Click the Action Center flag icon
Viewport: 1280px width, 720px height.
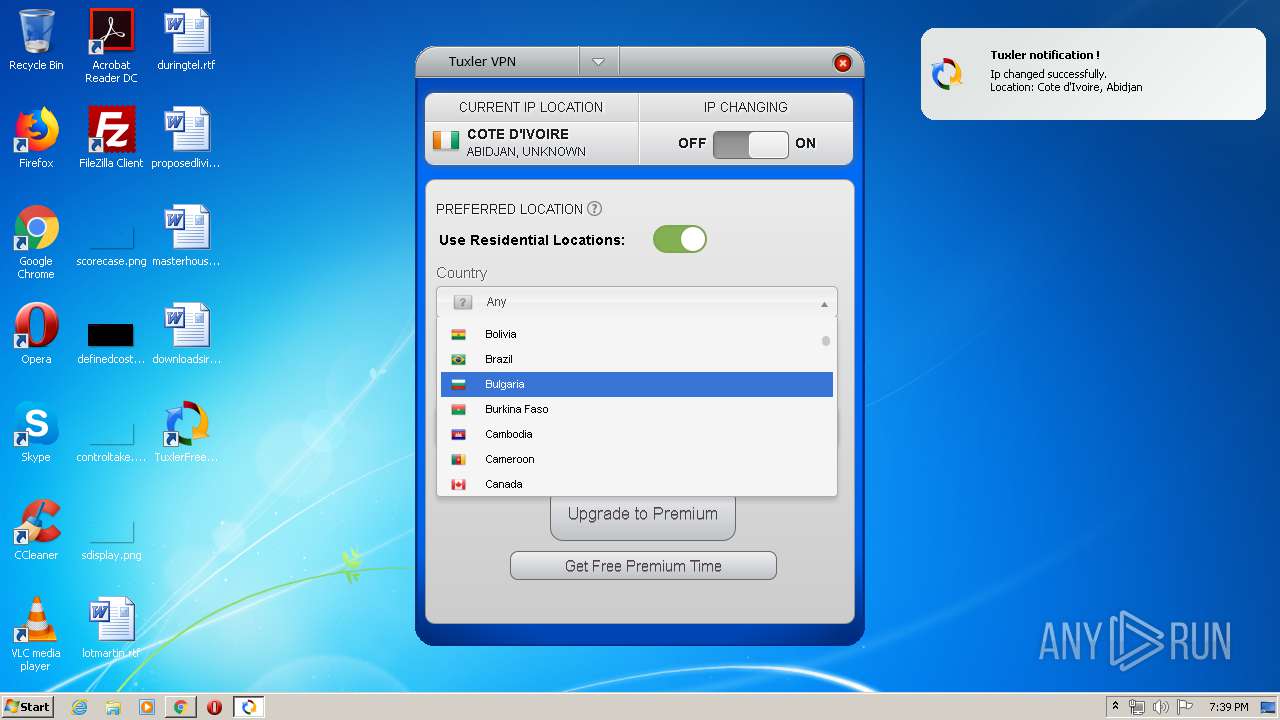(1184, 707)
